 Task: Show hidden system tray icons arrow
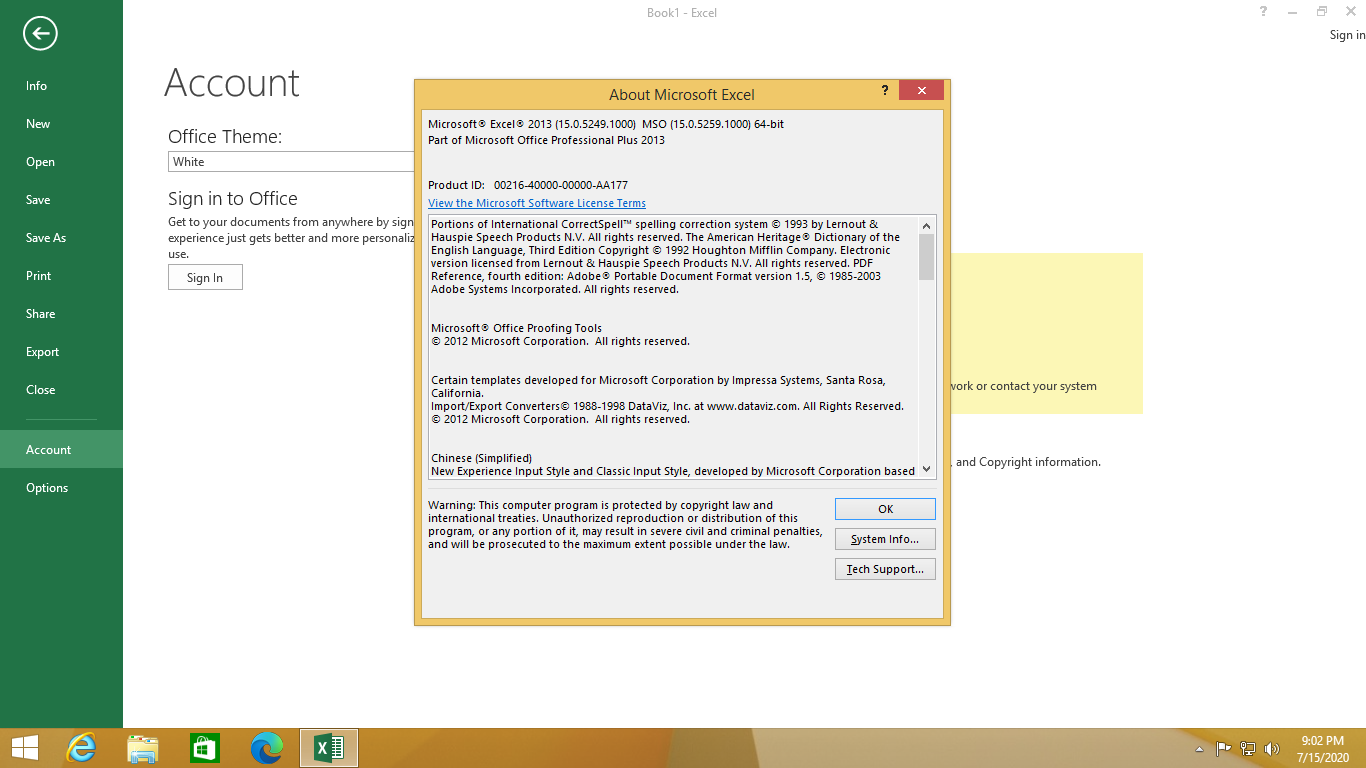(x=1199, y=749)
